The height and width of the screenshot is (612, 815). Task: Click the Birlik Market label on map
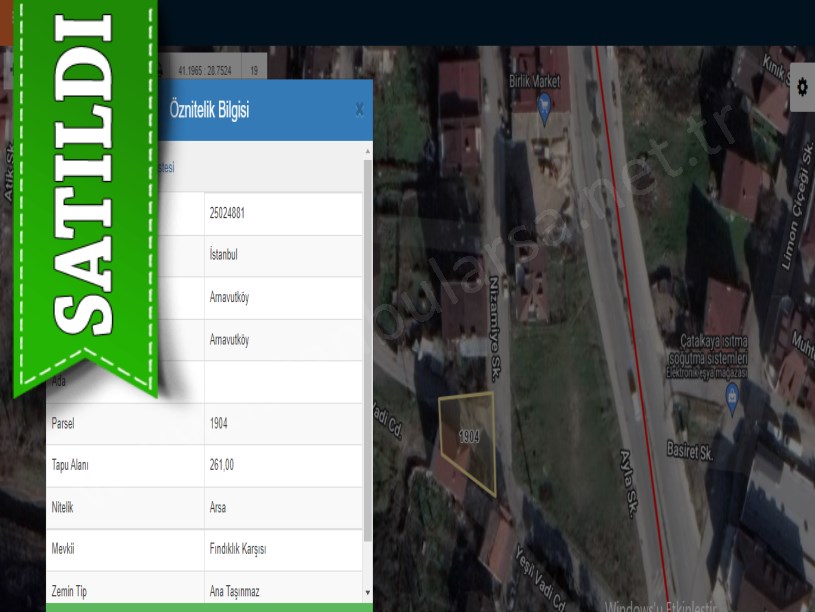(x=535, y=81)
